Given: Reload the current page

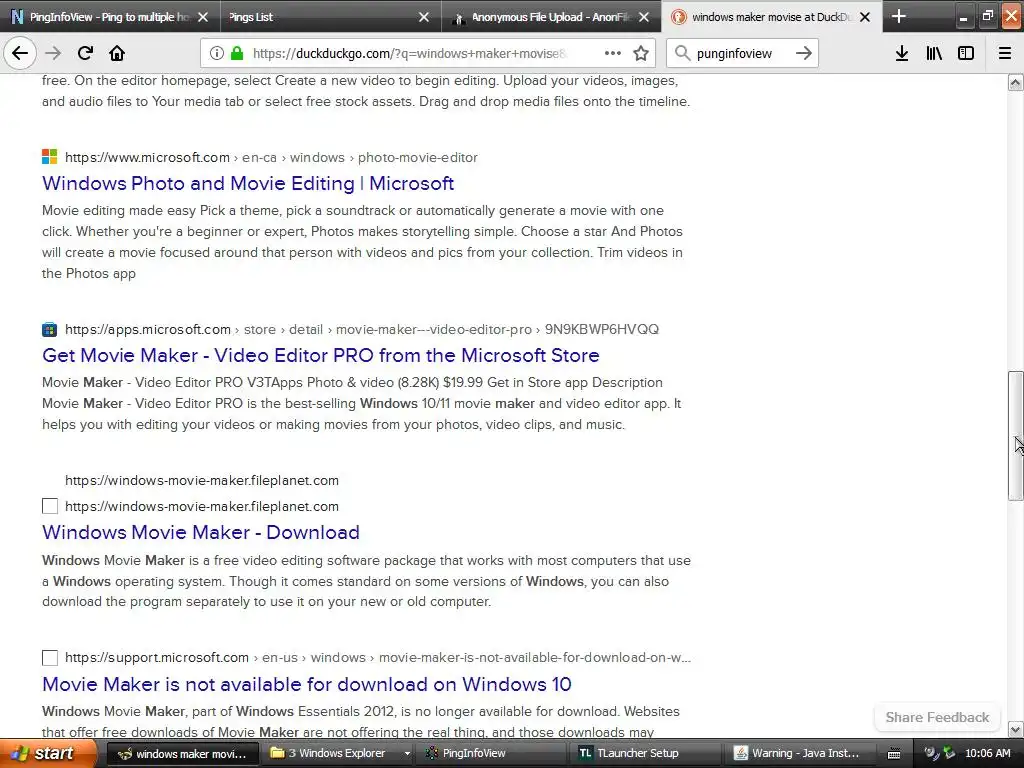Looking at the screenshot, I should point(85,53).
